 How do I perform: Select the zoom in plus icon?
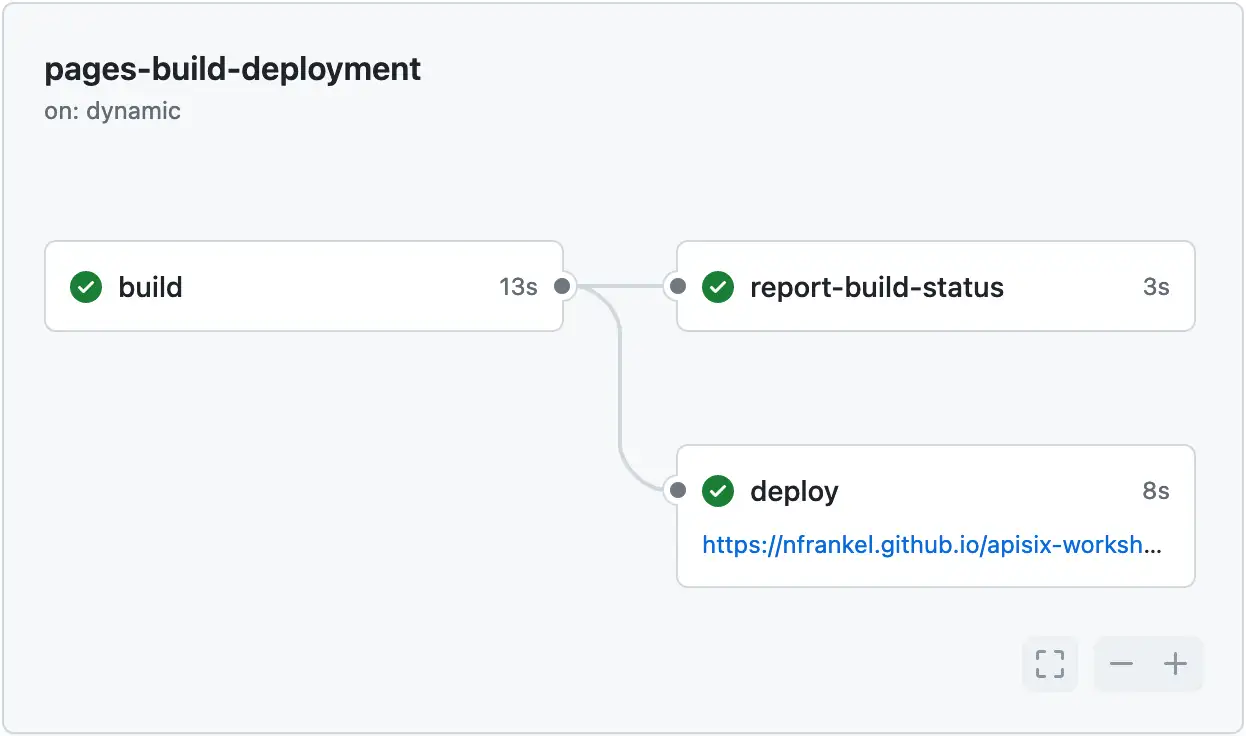point(1175,663)
